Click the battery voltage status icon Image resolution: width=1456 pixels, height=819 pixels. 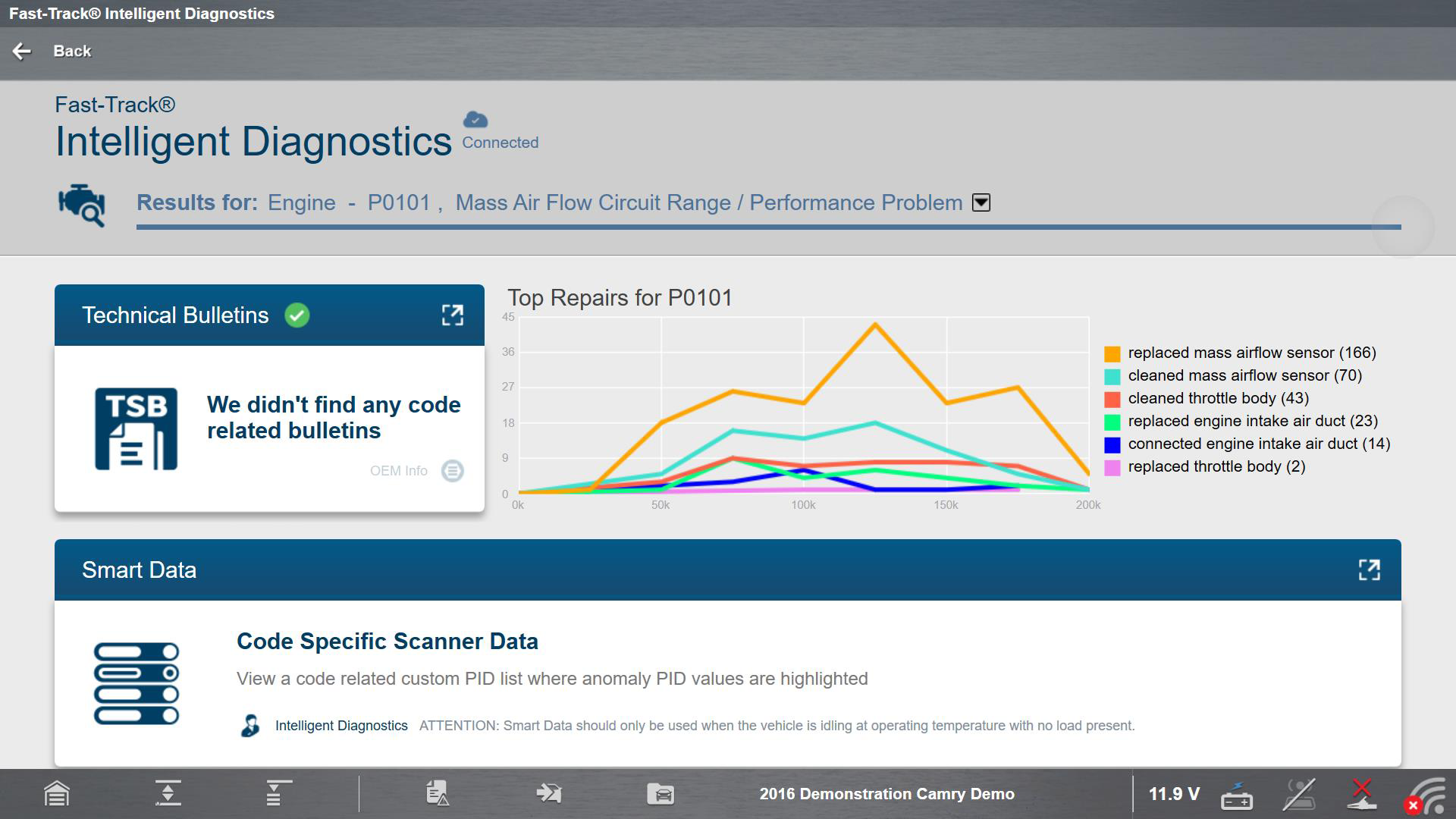pos(1237,795)
